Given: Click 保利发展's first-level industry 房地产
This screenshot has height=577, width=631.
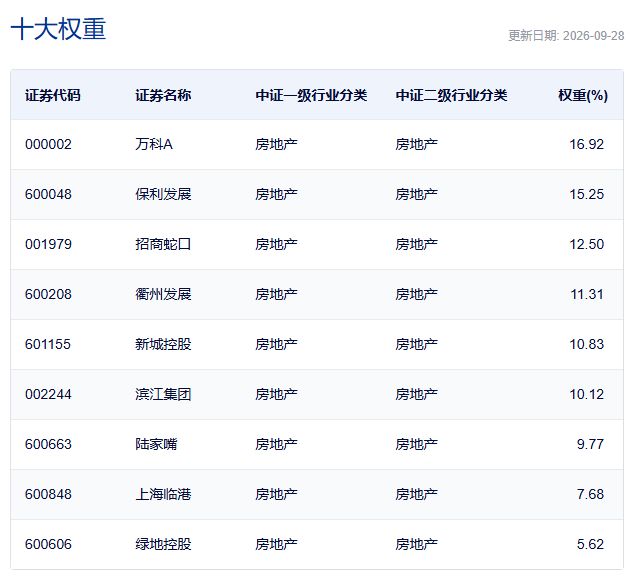Looking at the screenshot, I should 276,194.
